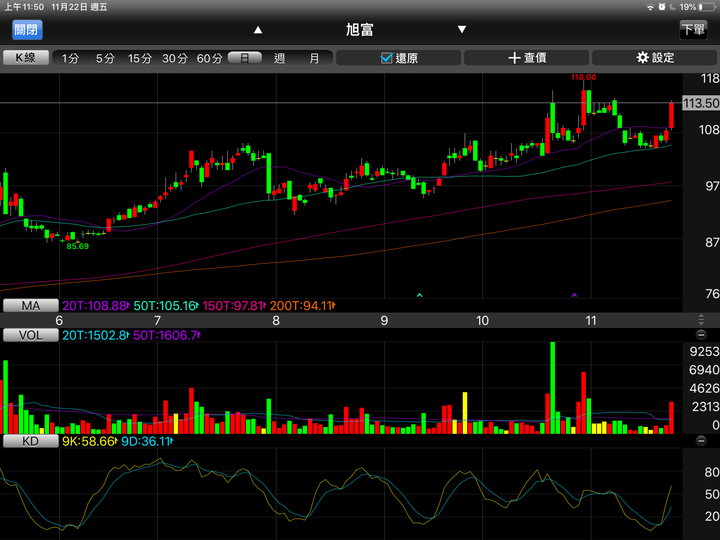
Task: Open the MA indicator selector
Action: click(x=31, y=305)
